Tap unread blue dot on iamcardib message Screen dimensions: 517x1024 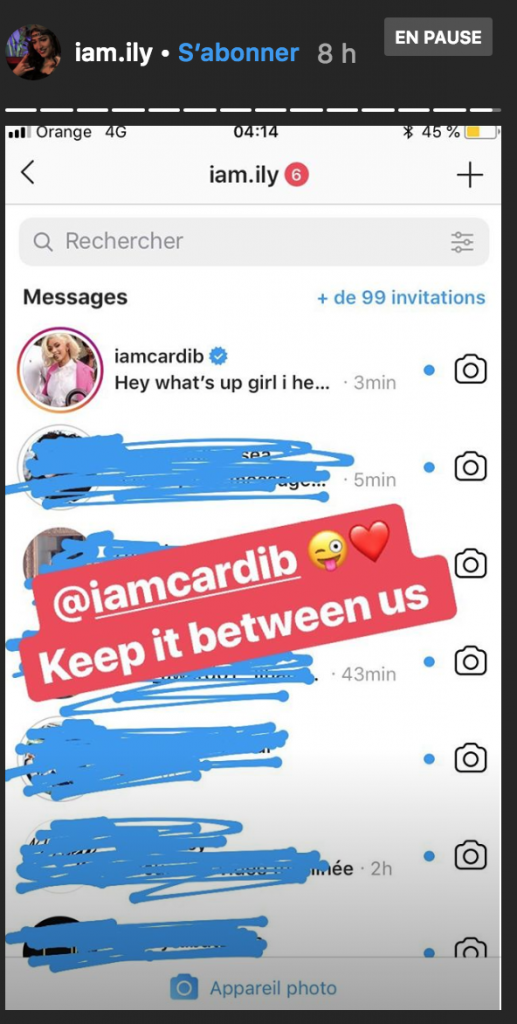[429, 370]
